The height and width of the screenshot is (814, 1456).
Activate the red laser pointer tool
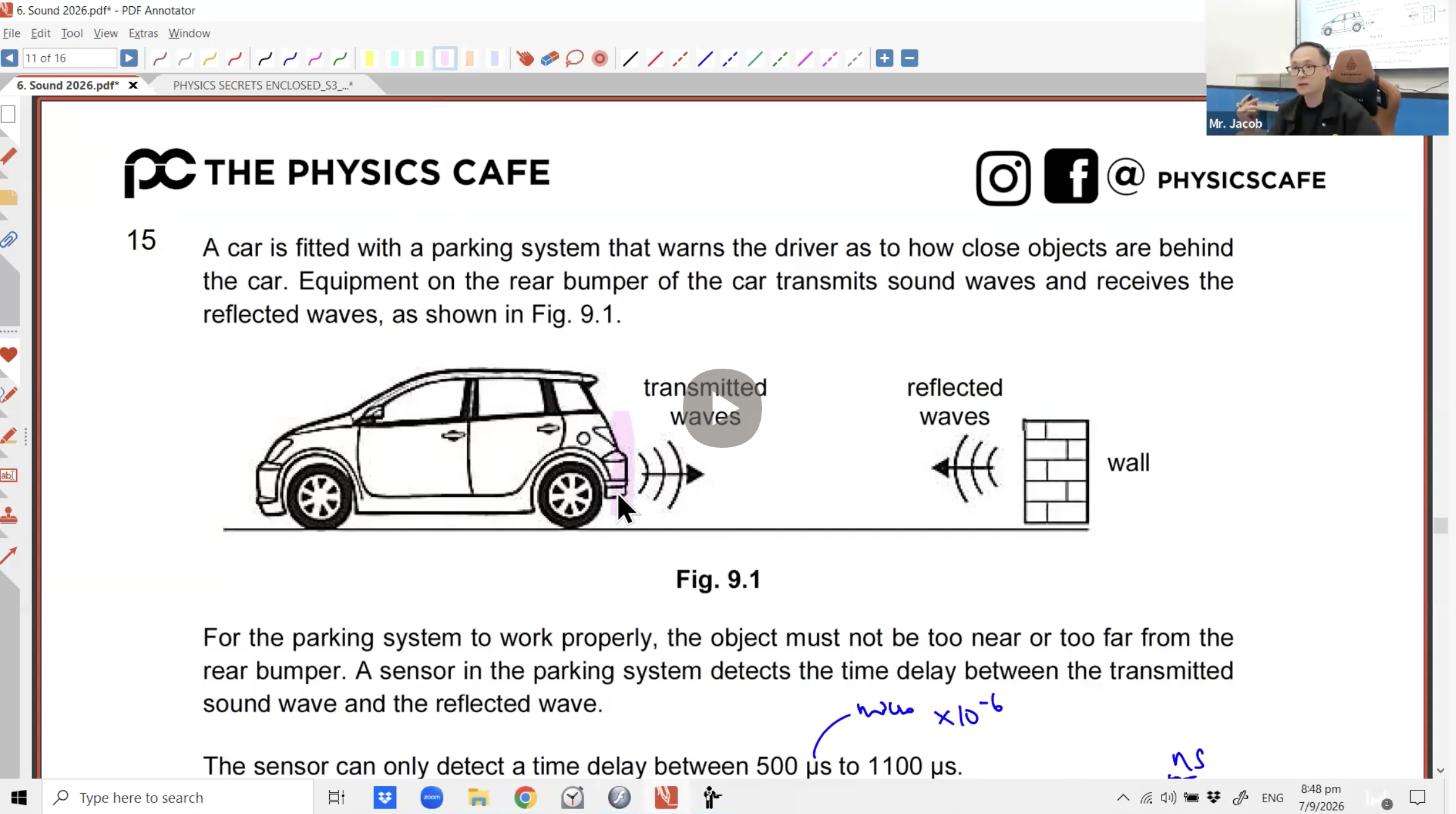point(600,59)
